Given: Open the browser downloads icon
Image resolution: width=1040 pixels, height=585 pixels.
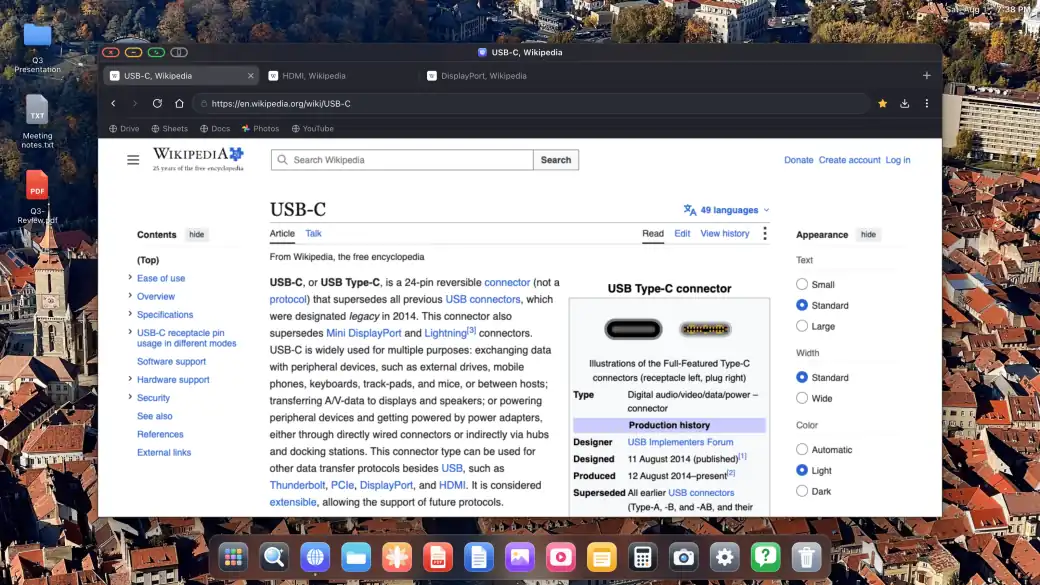Looking at the screenshot, I should click(904, 103).
